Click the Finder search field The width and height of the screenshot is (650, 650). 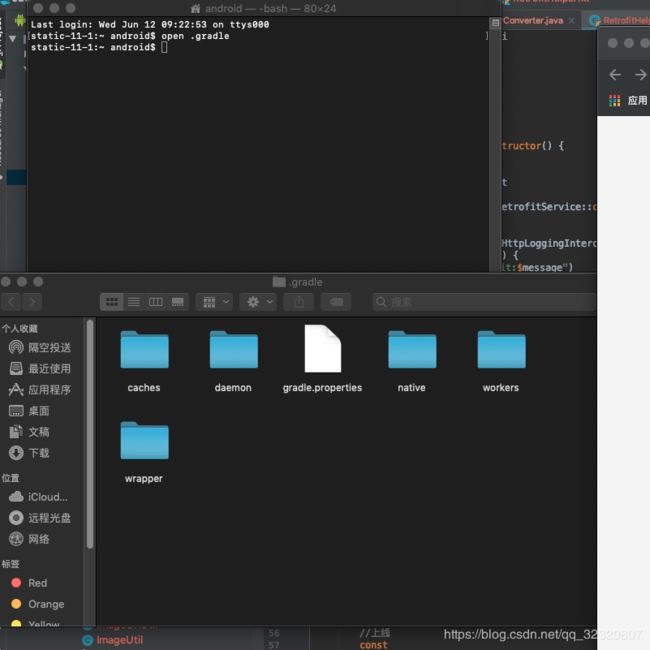484,302
